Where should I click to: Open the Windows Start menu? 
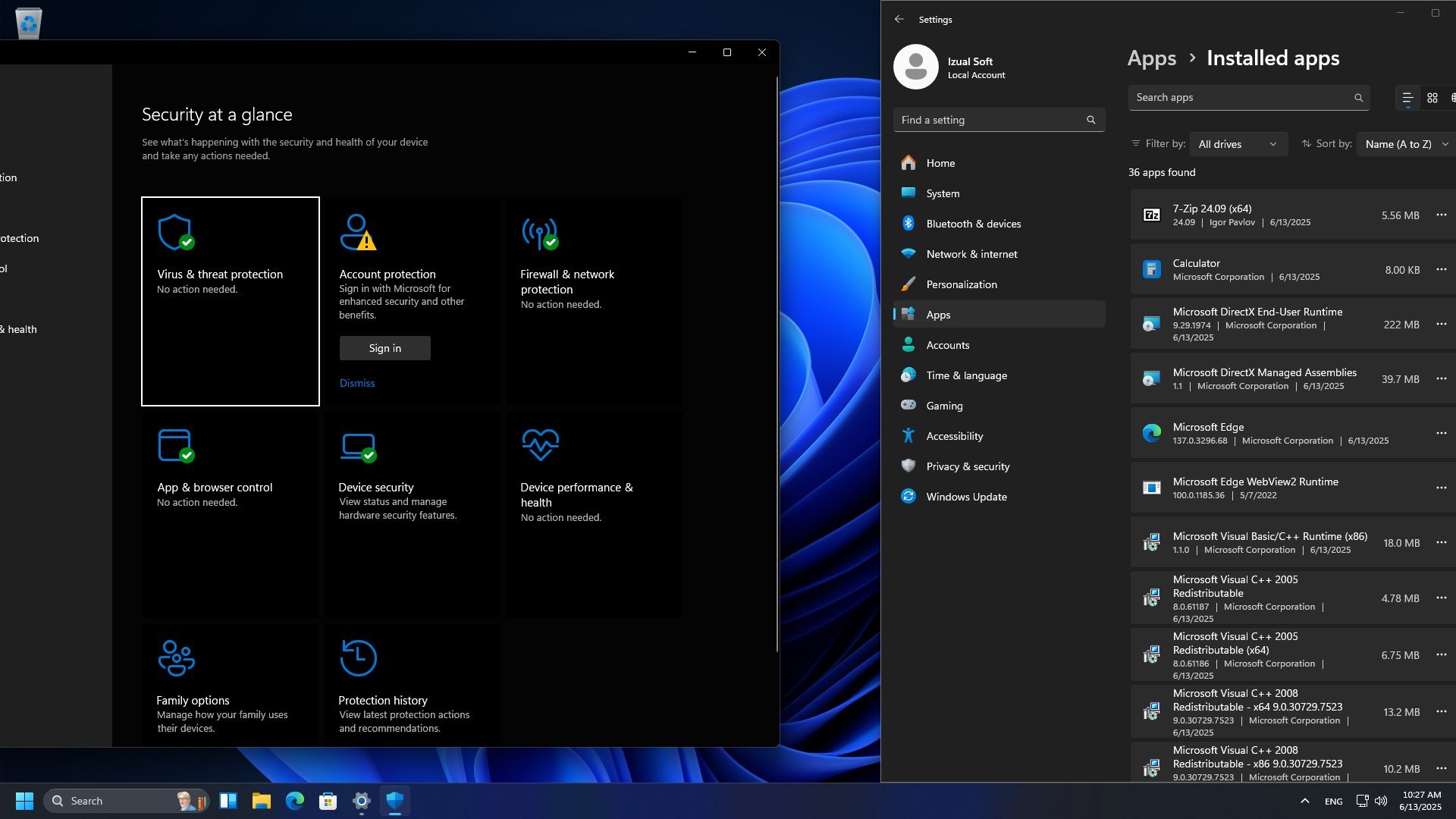point(24,801)
